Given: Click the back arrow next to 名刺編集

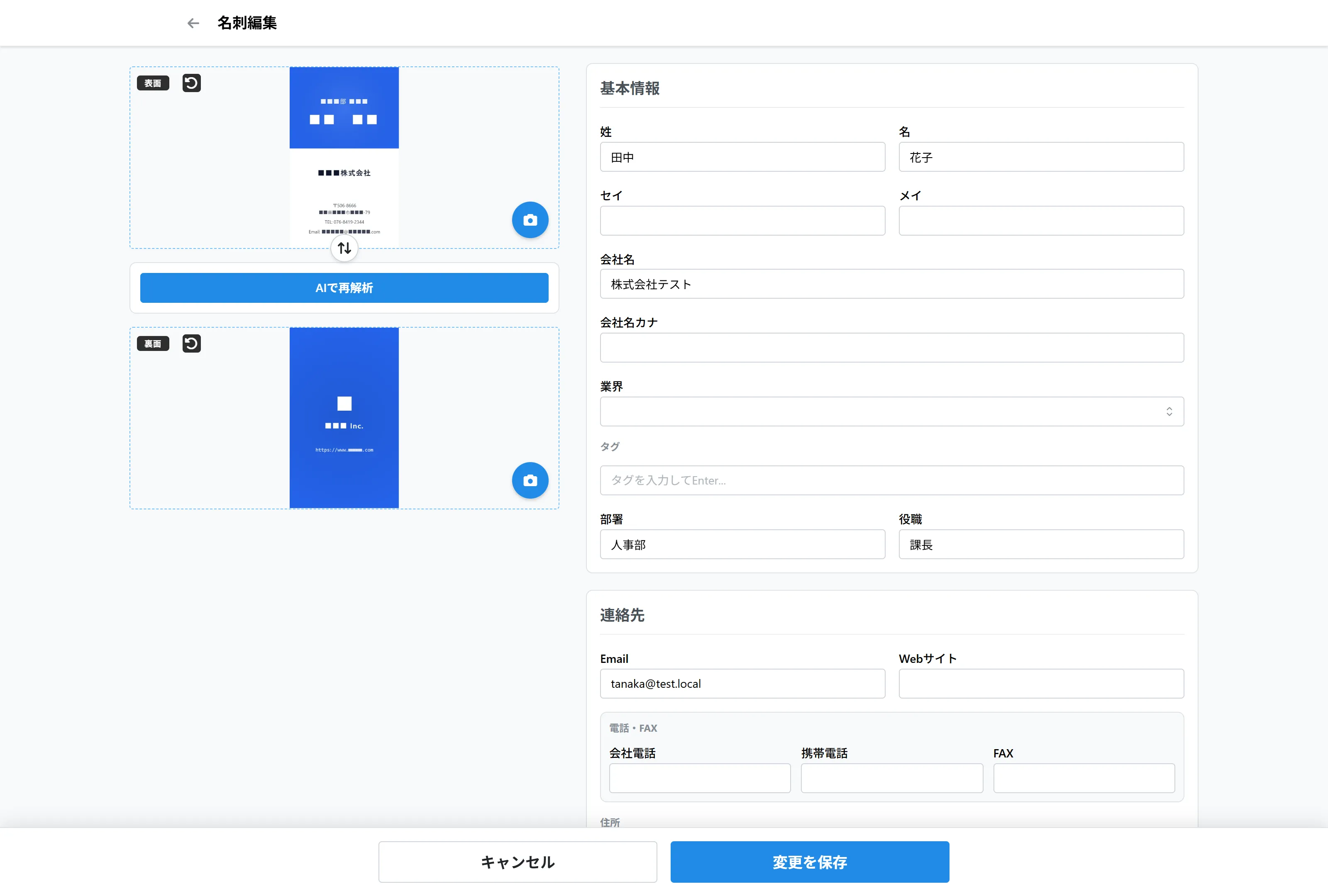Looking at the screenshot, I should [193, 23].
